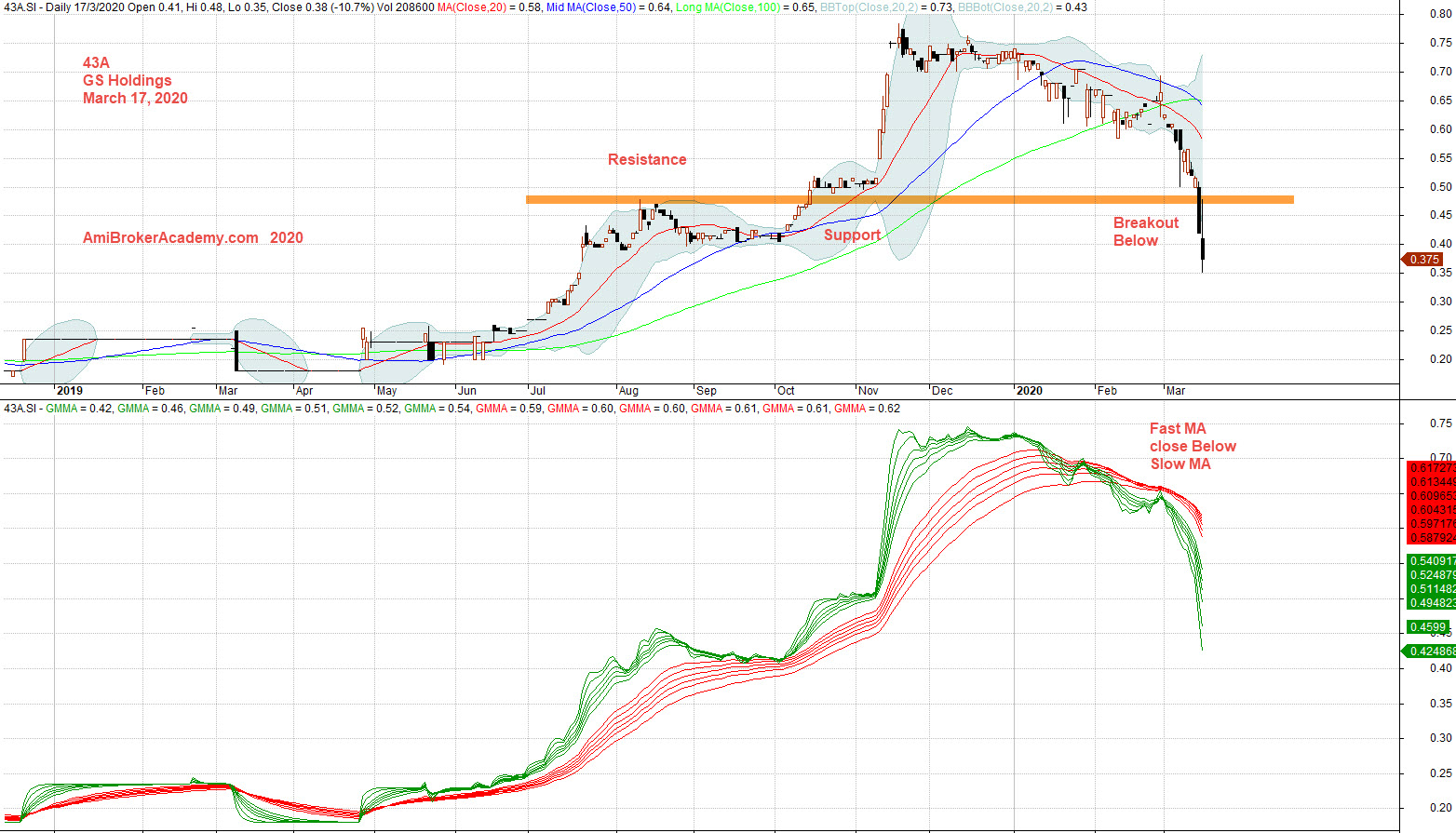
Task: Select the 2020 year marker on time axis
Action: point(1029,391)
